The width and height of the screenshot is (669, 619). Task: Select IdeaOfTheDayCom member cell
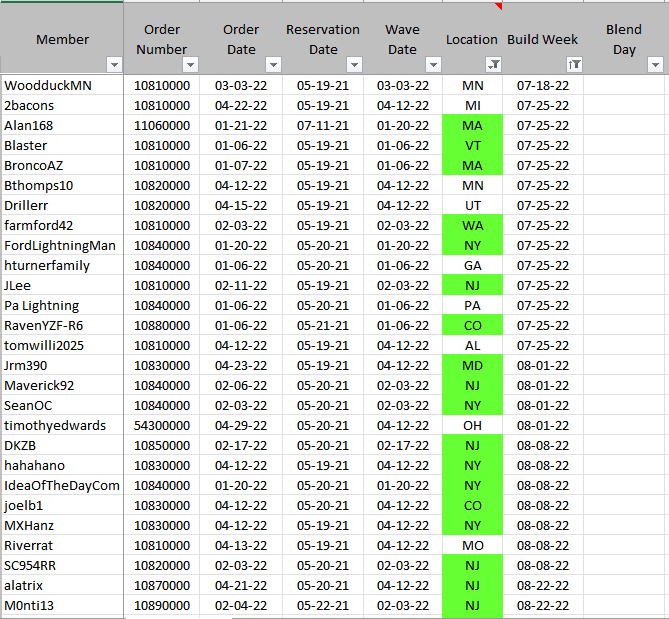pyautogui.click(x=62, y=486)
